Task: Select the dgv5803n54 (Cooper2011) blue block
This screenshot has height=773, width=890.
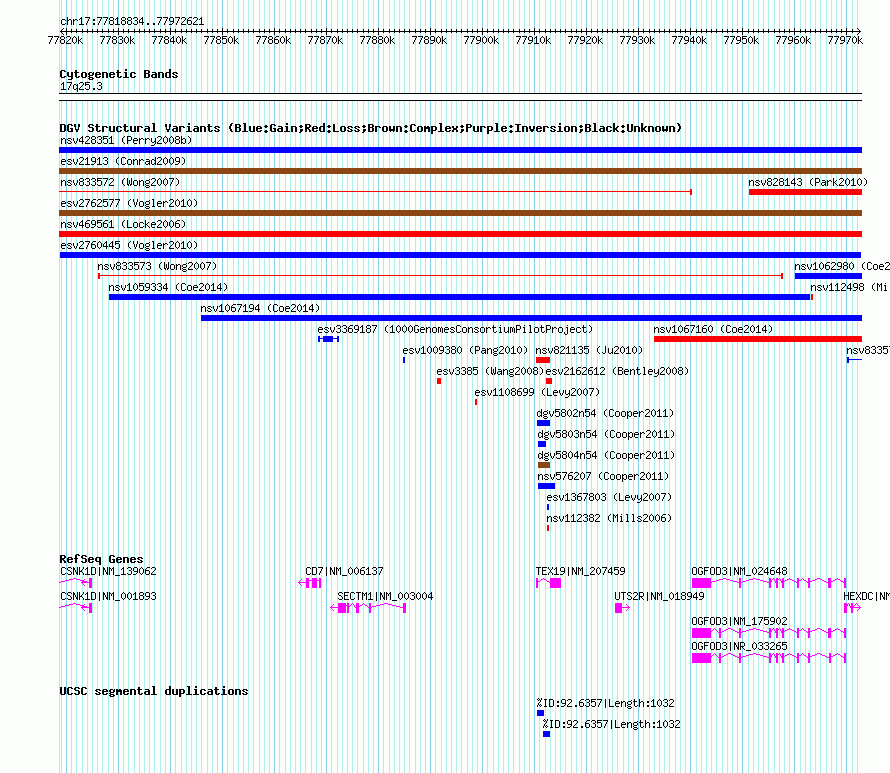Action: pyautogui.click(x=542, y=444)
